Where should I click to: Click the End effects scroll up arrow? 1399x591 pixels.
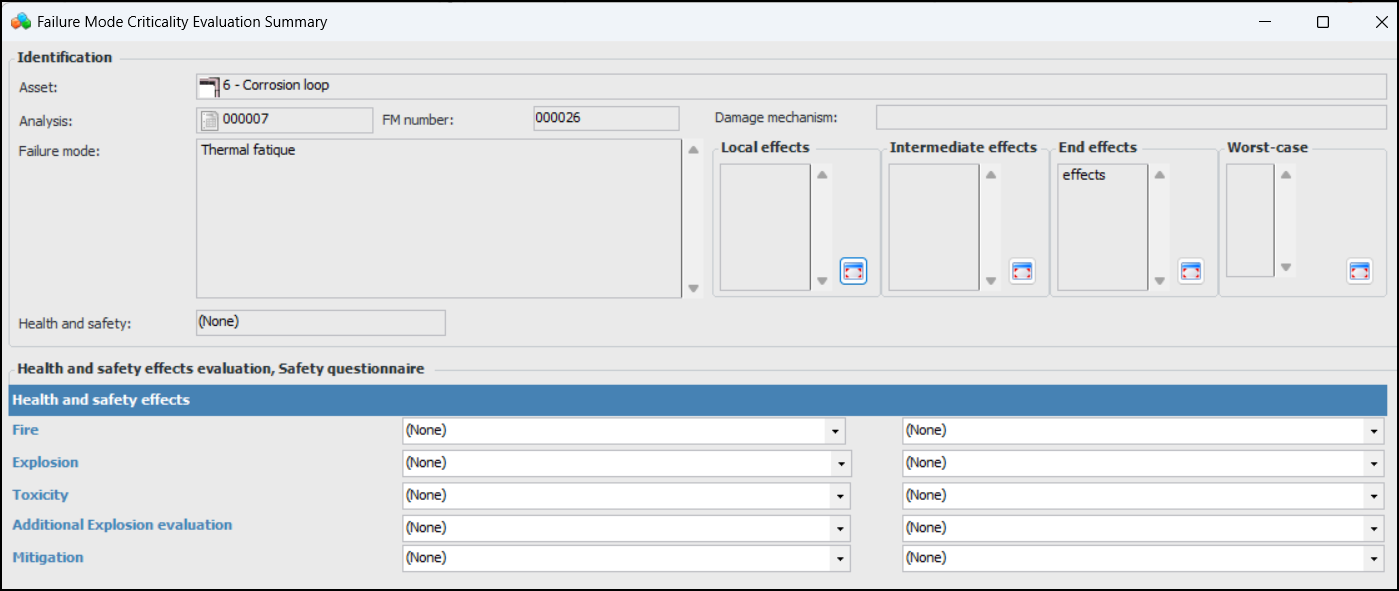coord(1160,175)
